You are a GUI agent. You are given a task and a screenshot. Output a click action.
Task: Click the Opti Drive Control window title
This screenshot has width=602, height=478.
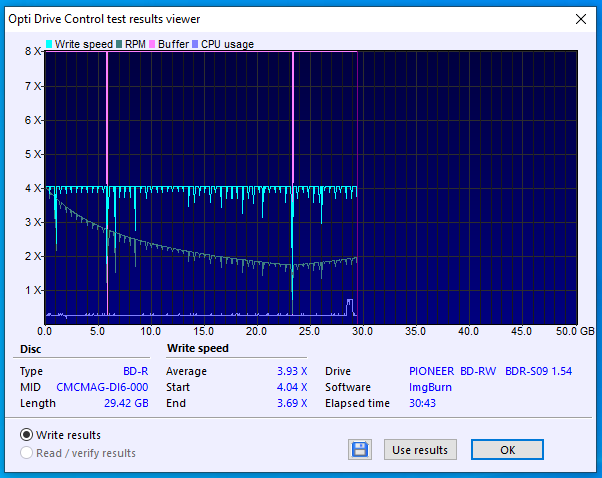104,19
